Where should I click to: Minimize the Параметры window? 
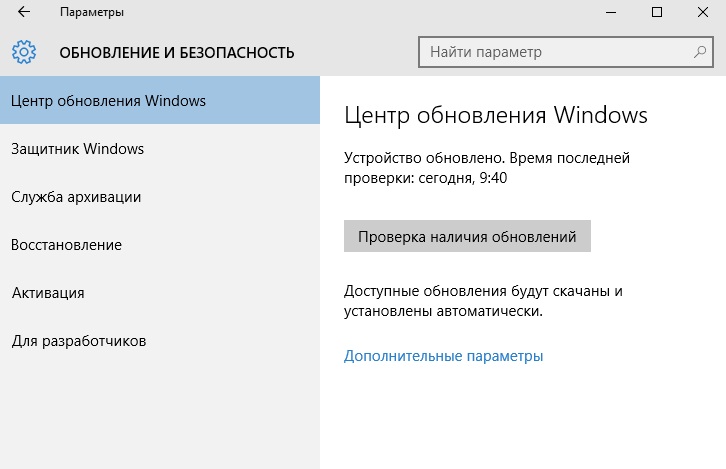tap(610, 12)
